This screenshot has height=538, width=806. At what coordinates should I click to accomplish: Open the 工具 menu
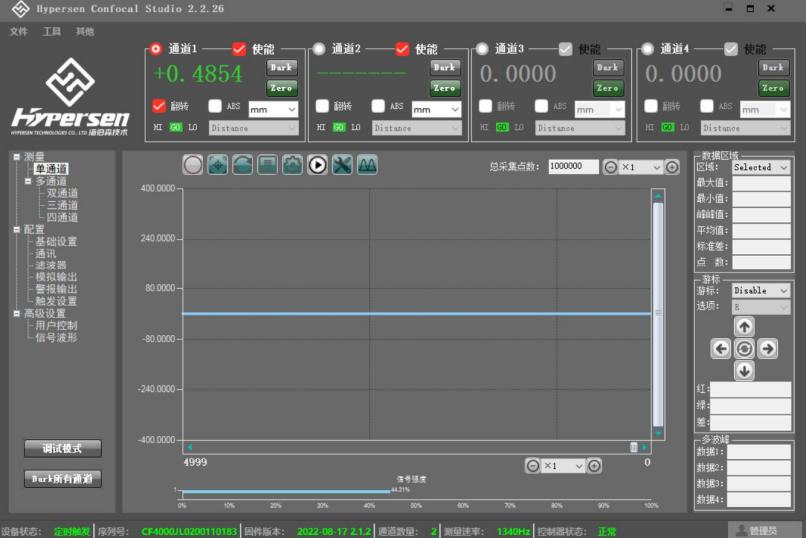click(51, 31)
